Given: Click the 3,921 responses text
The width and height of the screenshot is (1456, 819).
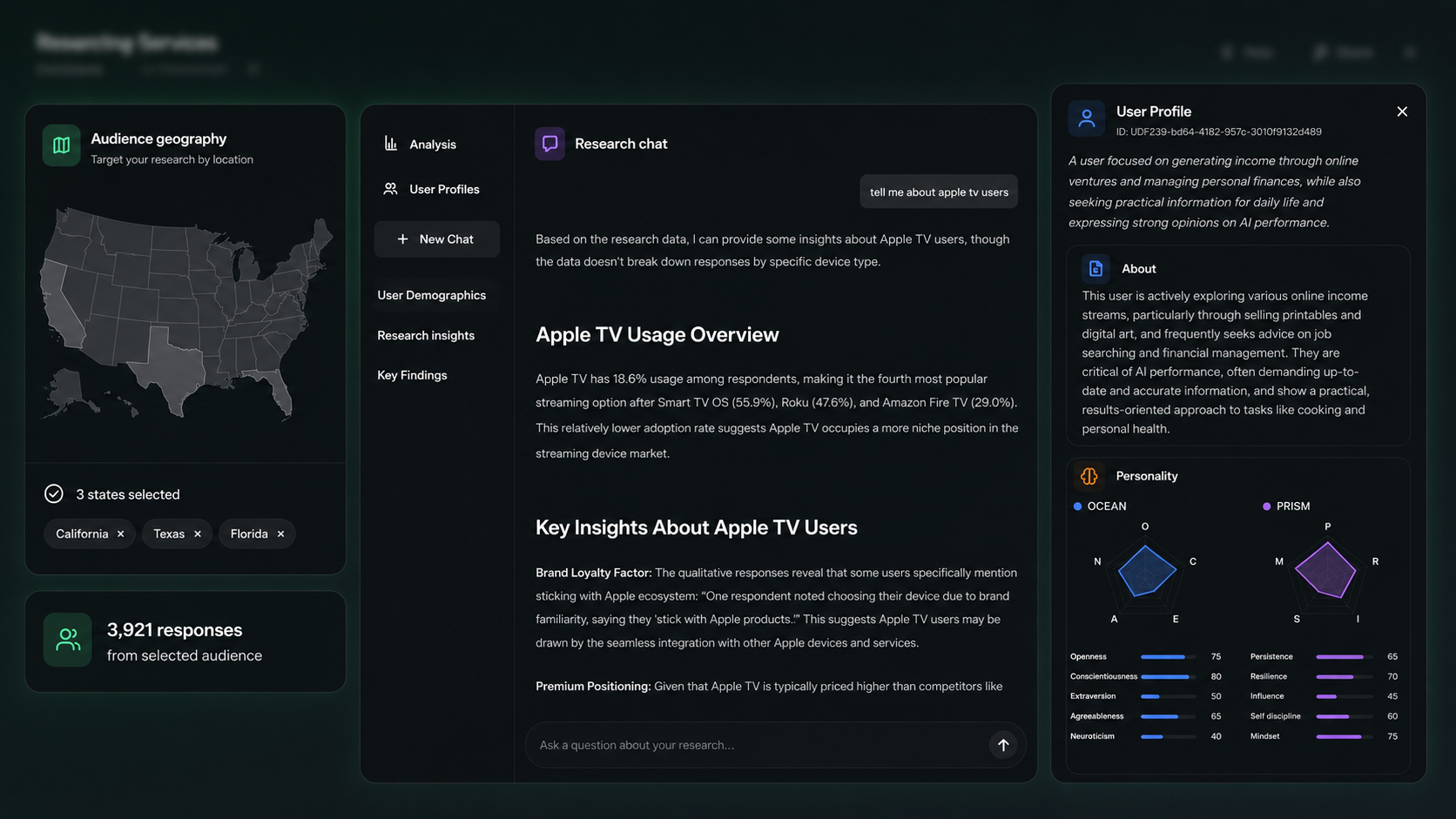Looking at the screenshot, I should (x=174, y=629).
